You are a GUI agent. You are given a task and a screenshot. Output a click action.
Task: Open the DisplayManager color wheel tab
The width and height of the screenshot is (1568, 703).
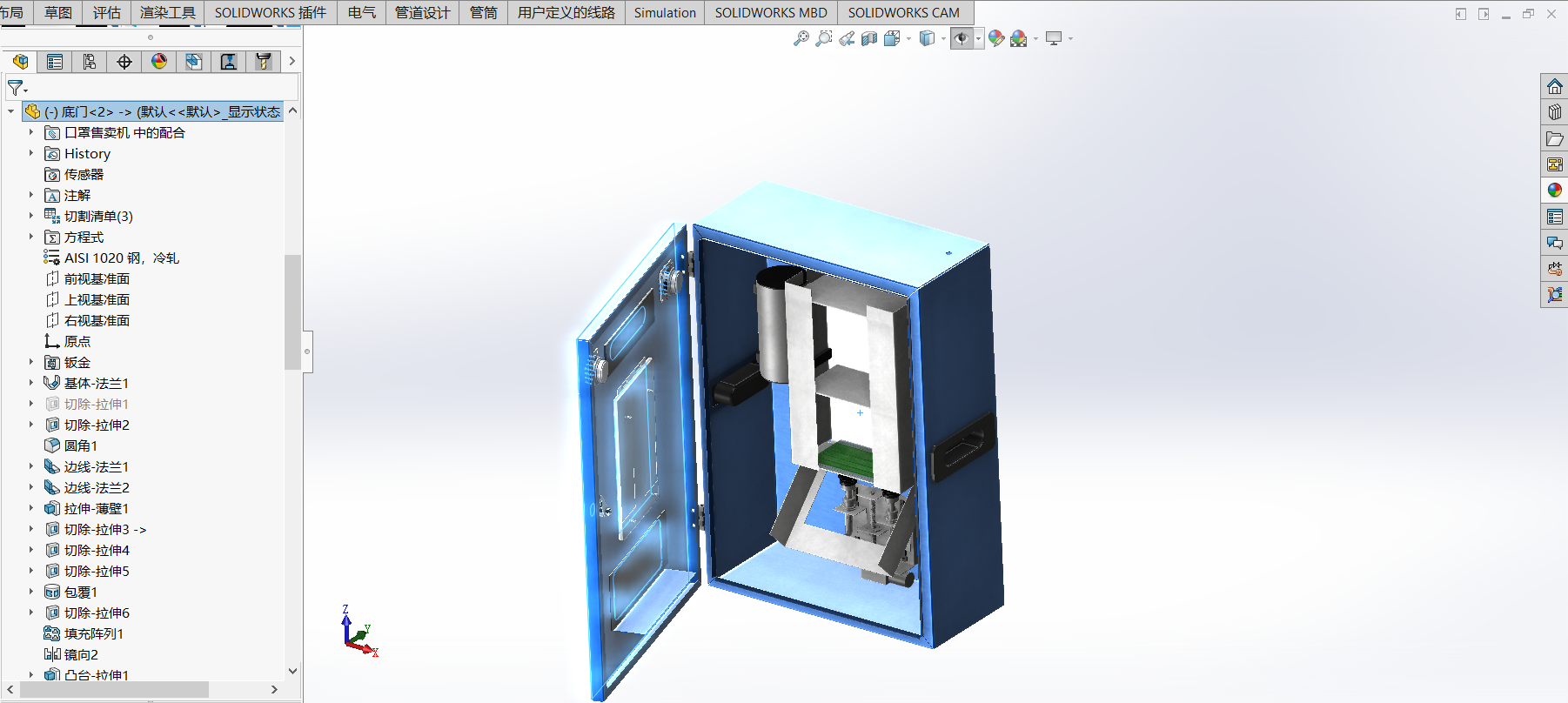[159, 62]
